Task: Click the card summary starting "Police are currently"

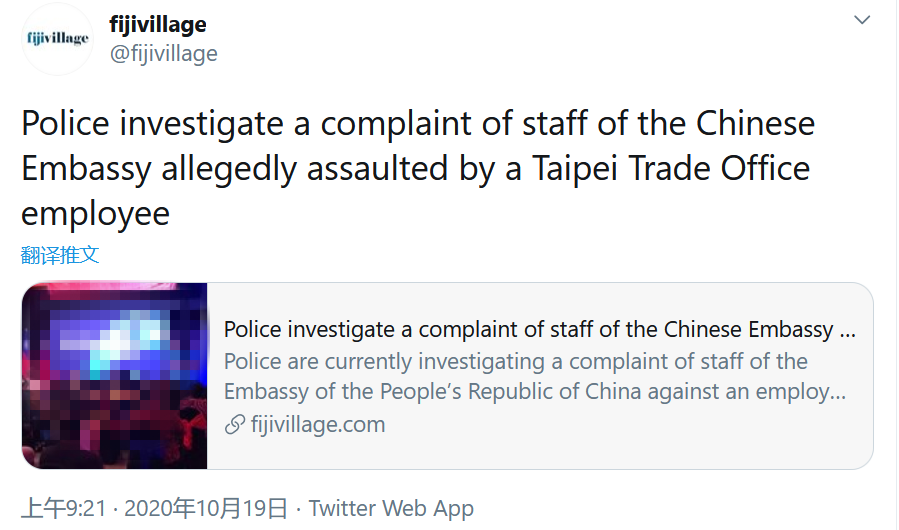Action: point(515,361)
